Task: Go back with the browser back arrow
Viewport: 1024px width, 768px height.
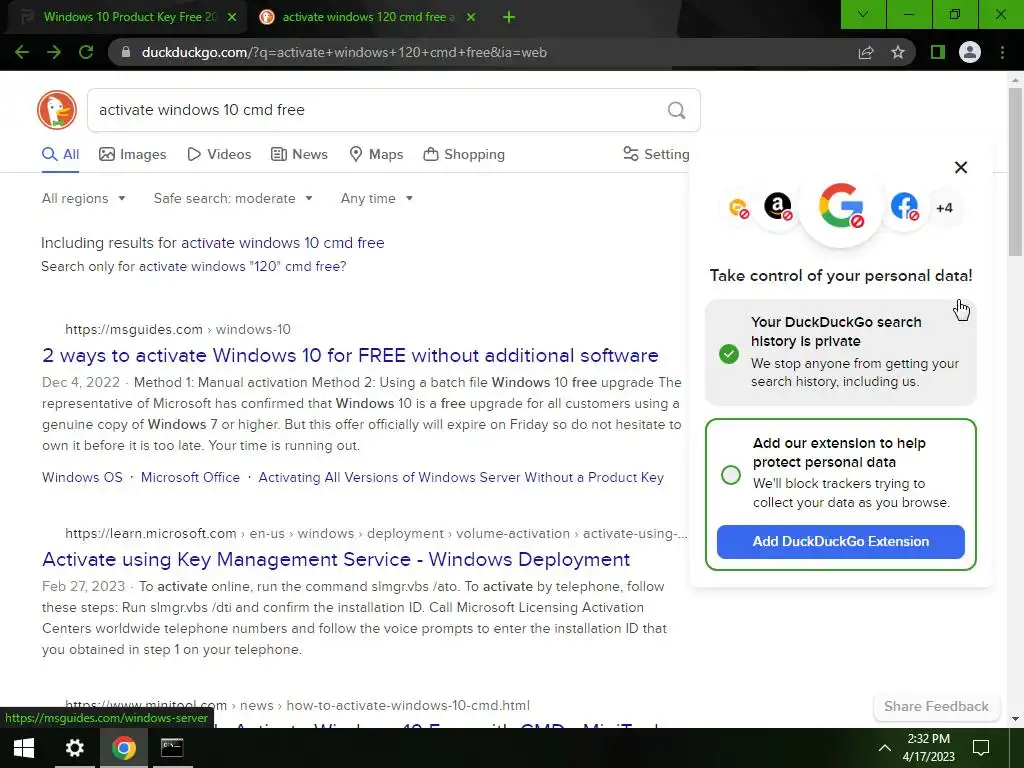Action: pos(22,52)
